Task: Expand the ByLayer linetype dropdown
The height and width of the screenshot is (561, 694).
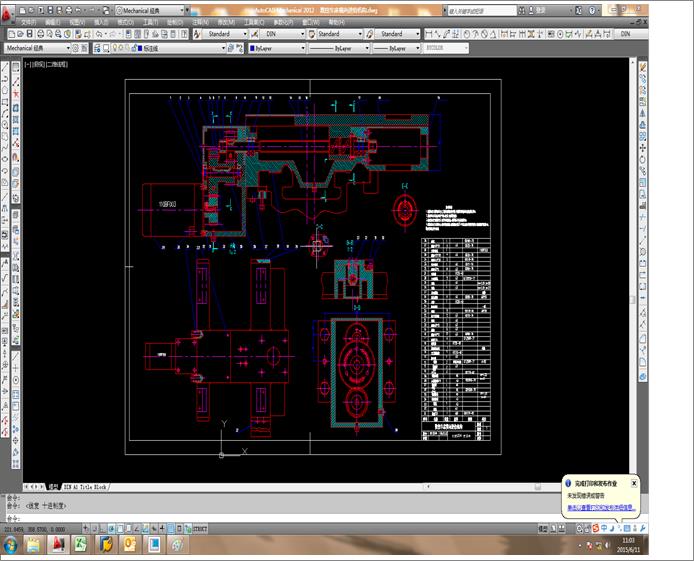Action: click(339, 48)
